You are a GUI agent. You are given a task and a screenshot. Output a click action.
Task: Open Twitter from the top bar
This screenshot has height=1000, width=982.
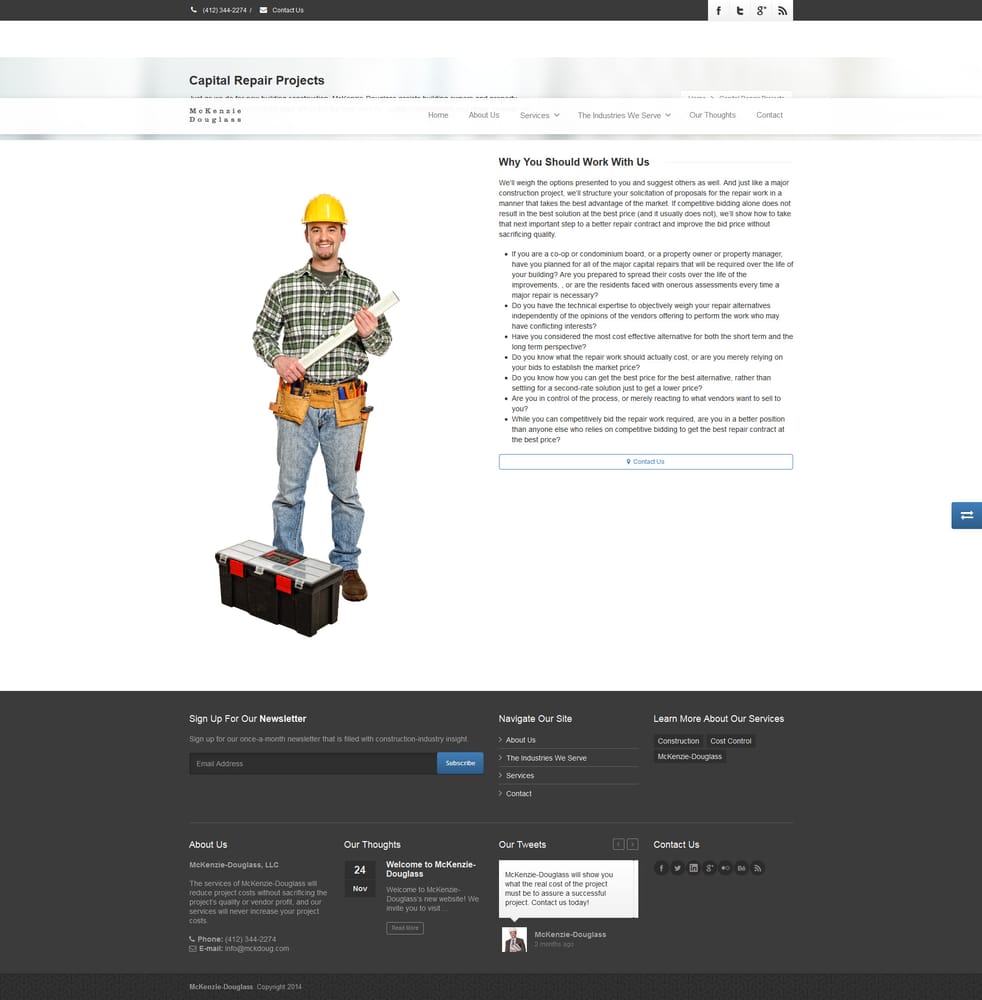[740, 10]
